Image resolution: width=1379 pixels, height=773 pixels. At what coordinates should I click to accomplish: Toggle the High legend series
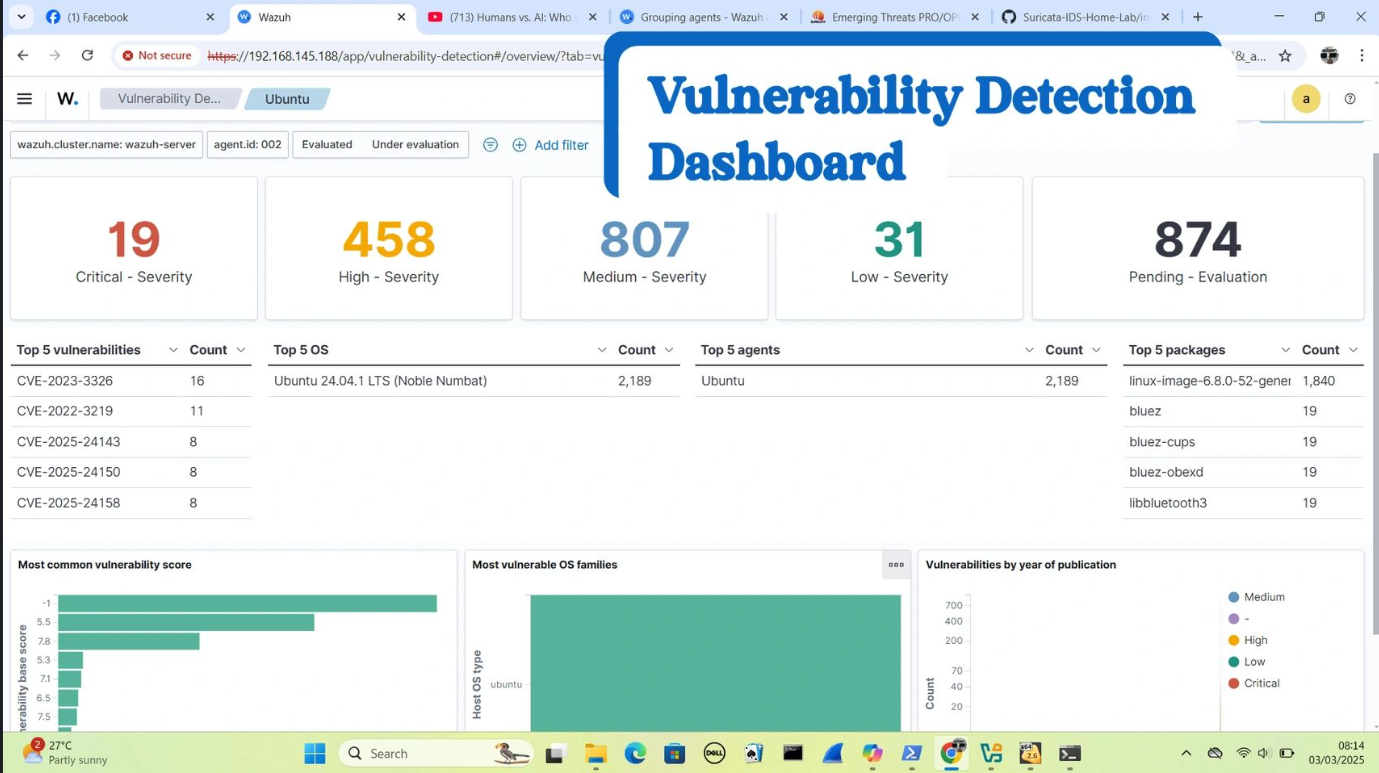tap(1247, 640)
